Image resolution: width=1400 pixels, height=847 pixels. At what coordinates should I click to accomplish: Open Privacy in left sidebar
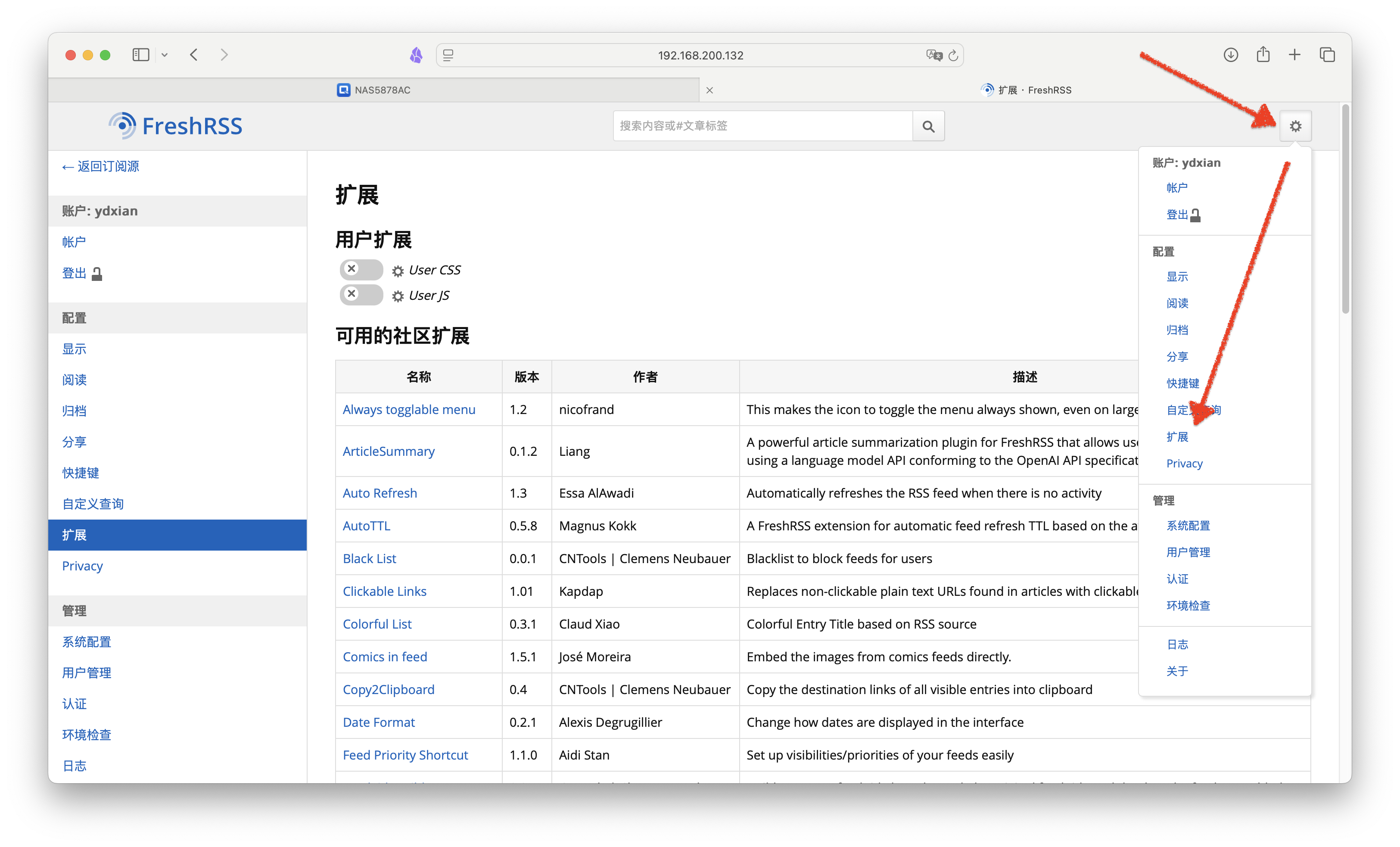tap(82, 566)
